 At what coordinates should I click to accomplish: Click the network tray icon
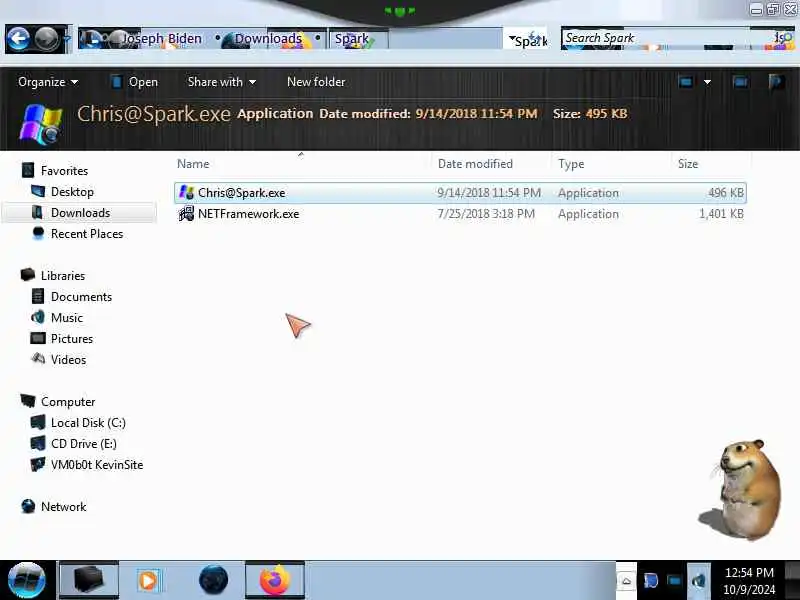(674, 581)
